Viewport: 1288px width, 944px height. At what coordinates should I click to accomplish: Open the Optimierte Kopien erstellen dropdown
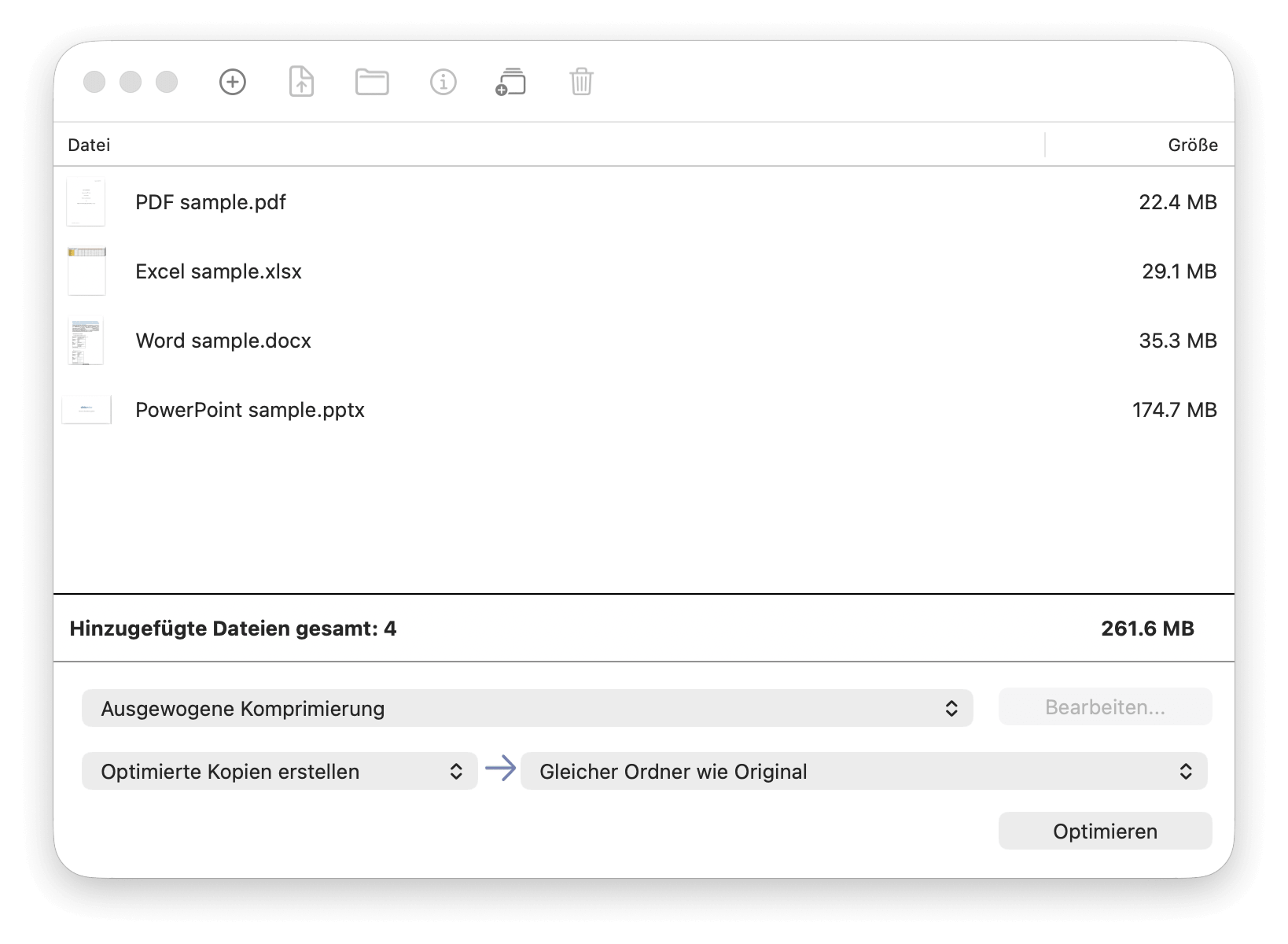click(x=280, y=771)
